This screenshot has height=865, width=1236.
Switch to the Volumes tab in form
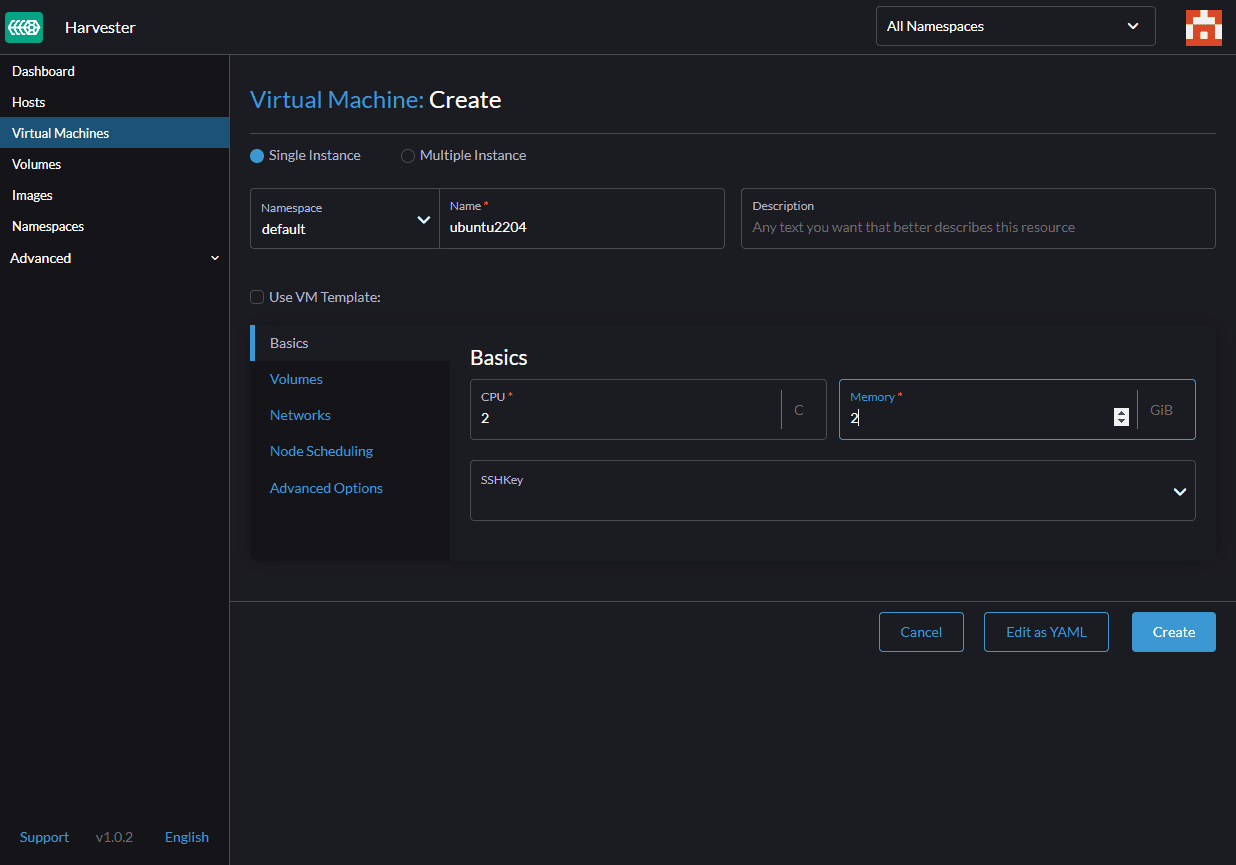tap(296, 379)
